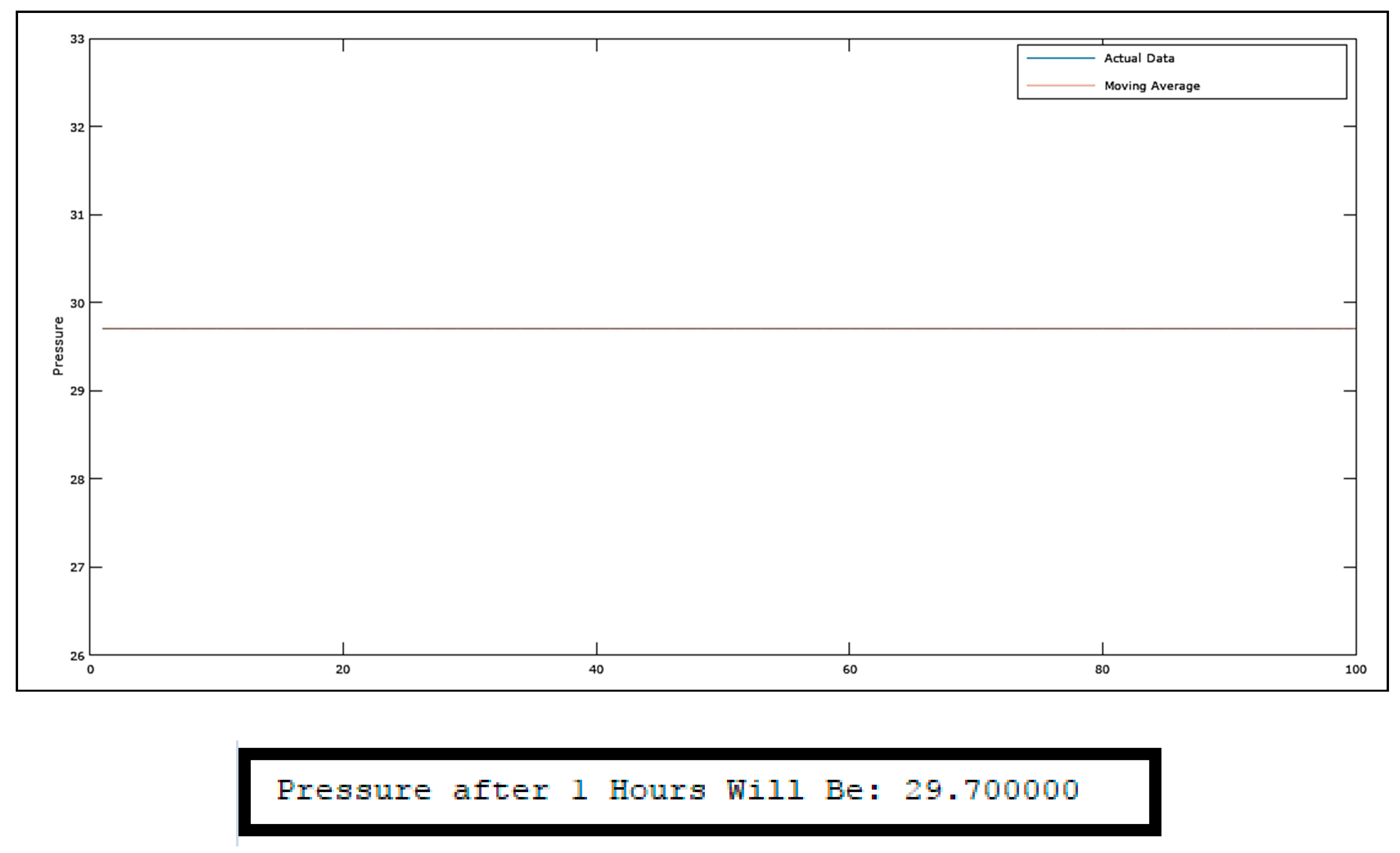
Task: Click the x-axis tick label 60
Action: click(849, 670)
